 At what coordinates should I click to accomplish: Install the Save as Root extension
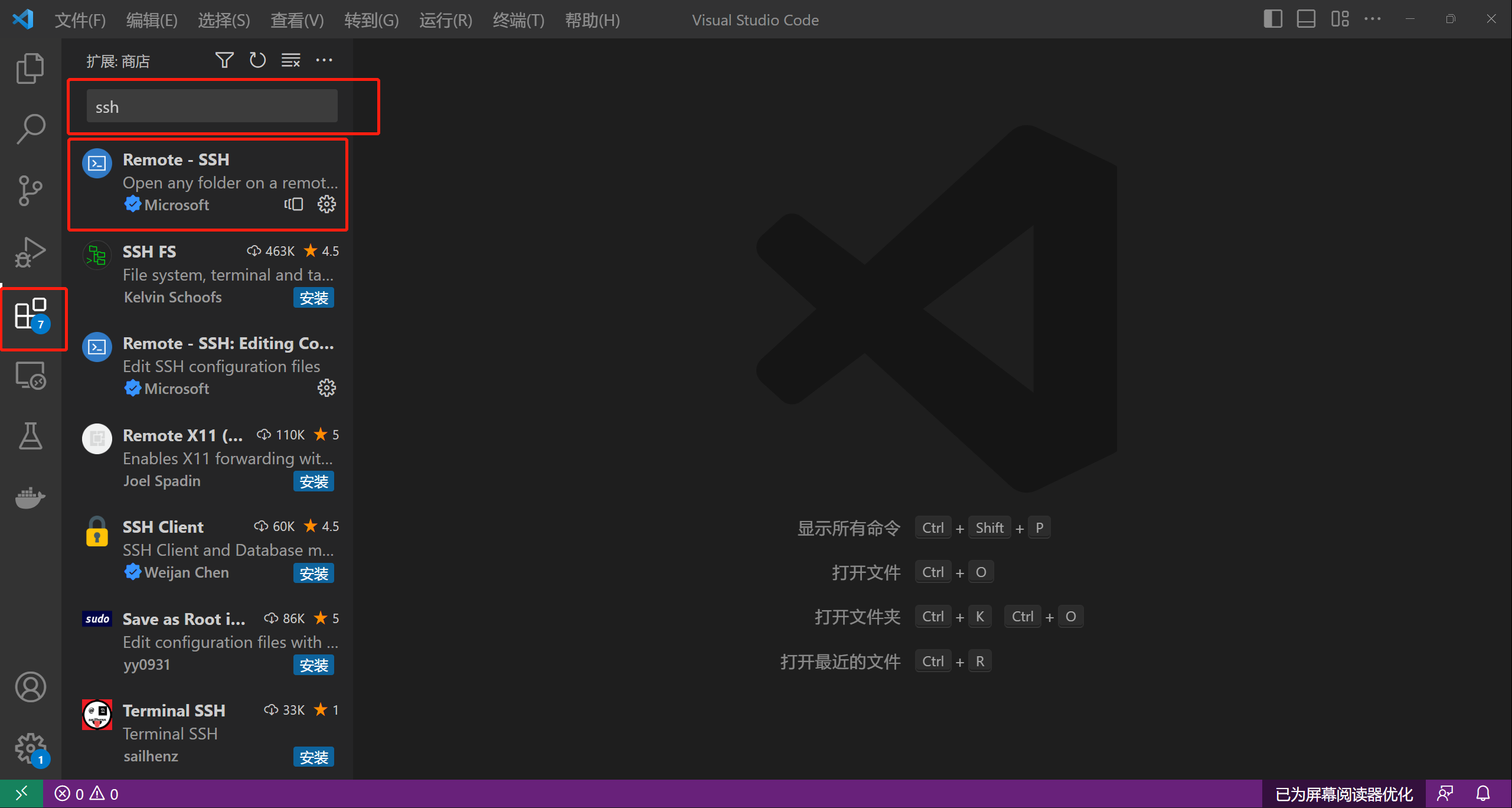point(313,665)
